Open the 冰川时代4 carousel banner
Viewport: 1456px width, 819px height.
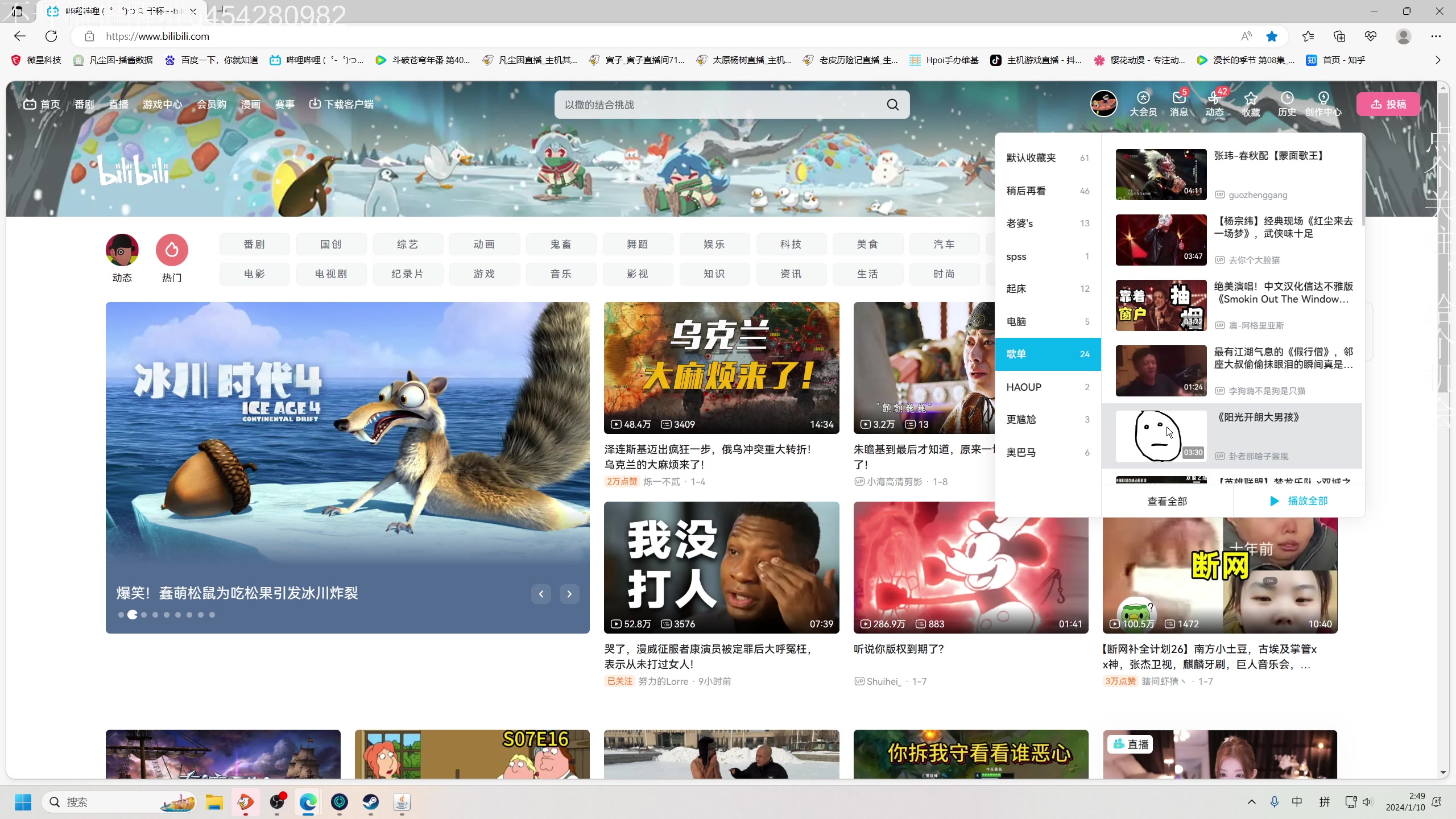tap(348, 468)
